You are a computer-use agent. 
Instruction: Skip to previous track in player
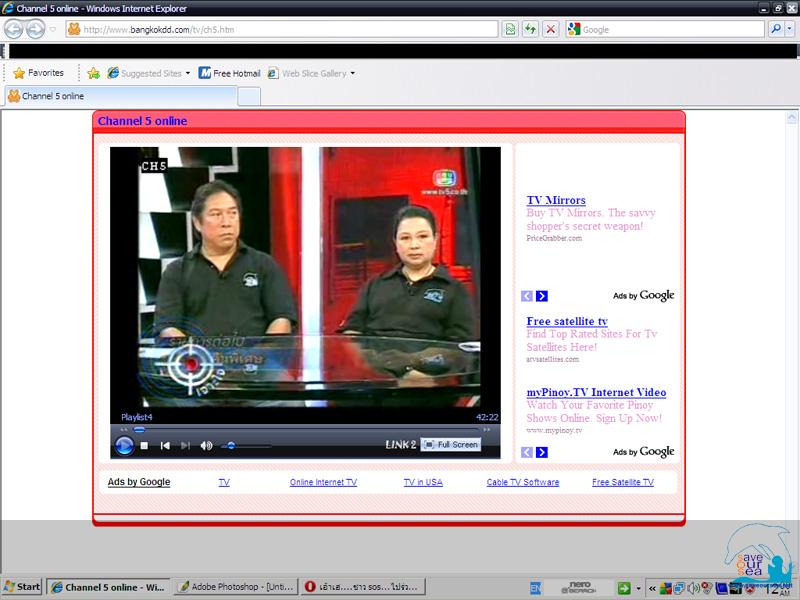165,446
